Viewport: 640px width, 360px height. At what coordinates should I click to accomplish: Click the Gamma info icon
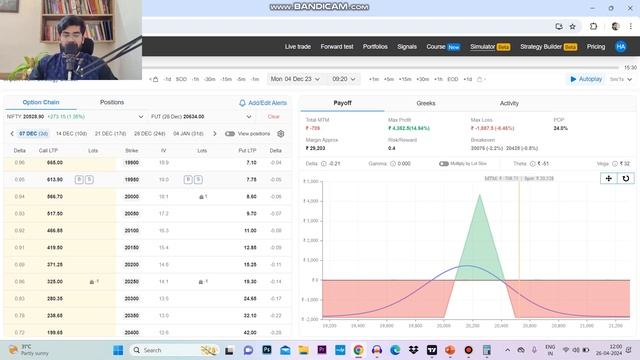coord(393,164)
